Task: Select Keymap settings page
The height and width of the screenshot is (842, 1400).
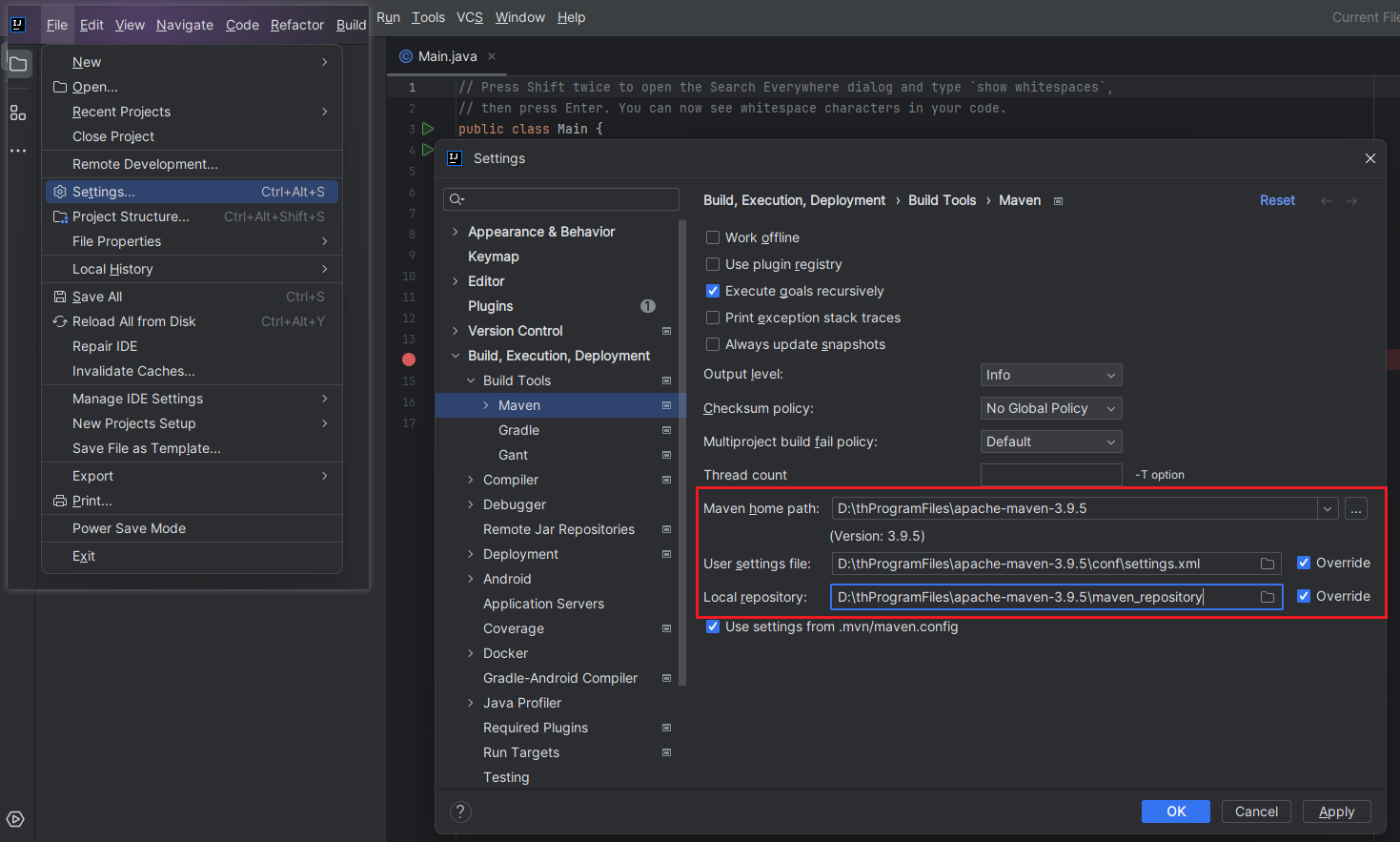Action: 494,257
